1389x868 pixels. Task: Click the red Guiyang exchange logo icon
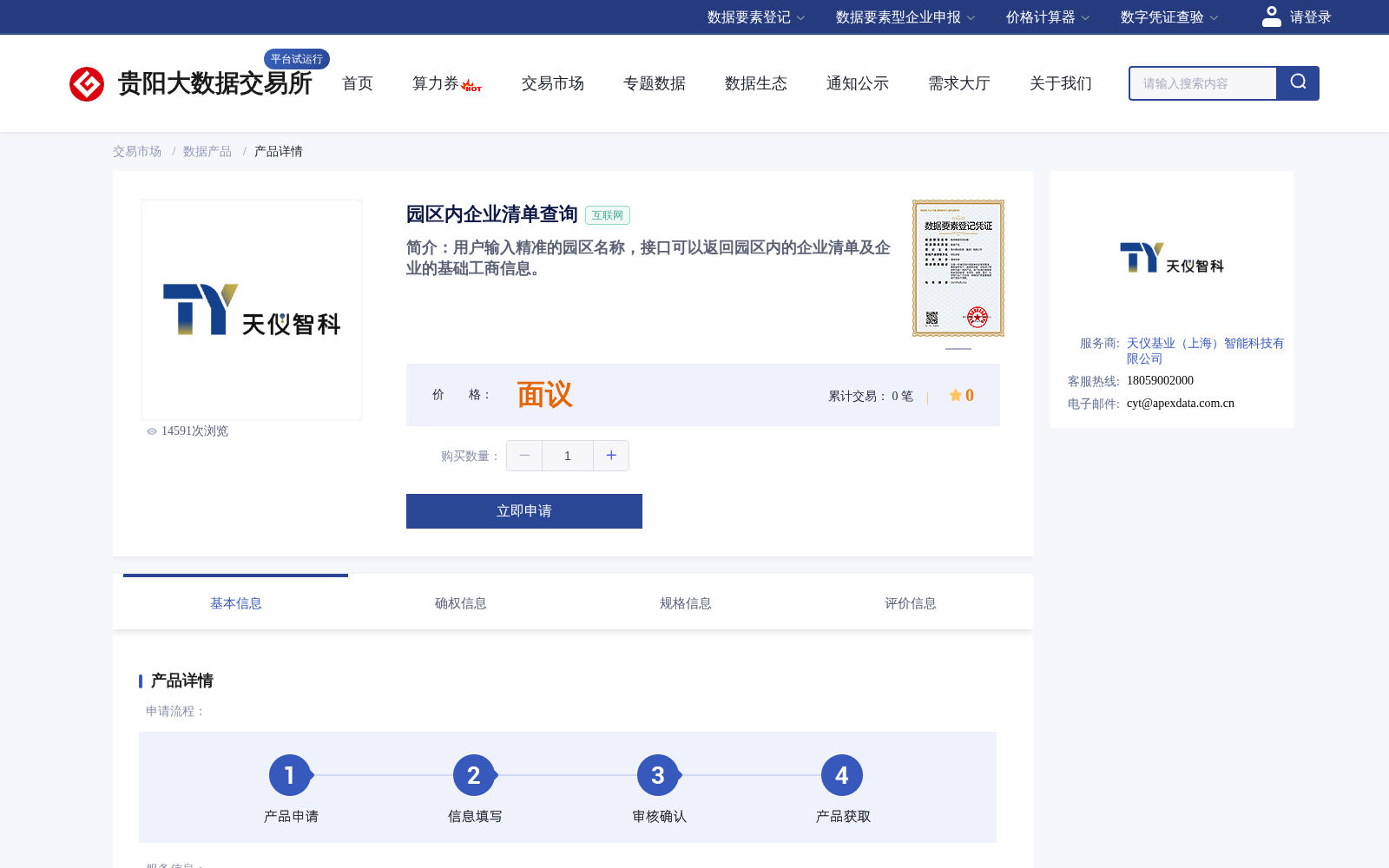click(x=87, y=84)
